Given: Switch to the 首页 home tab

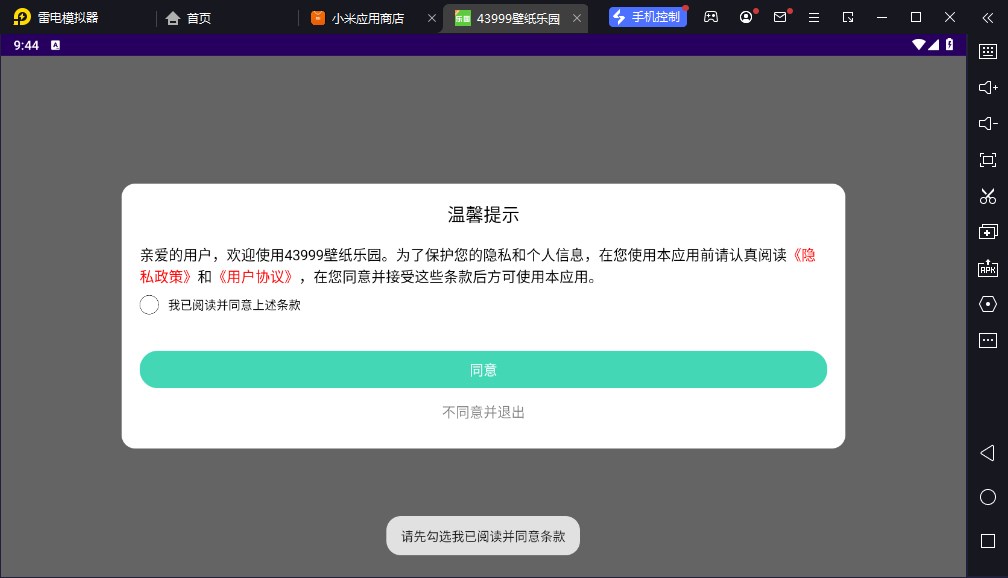Looking at the screenshot, I should 188,18.
